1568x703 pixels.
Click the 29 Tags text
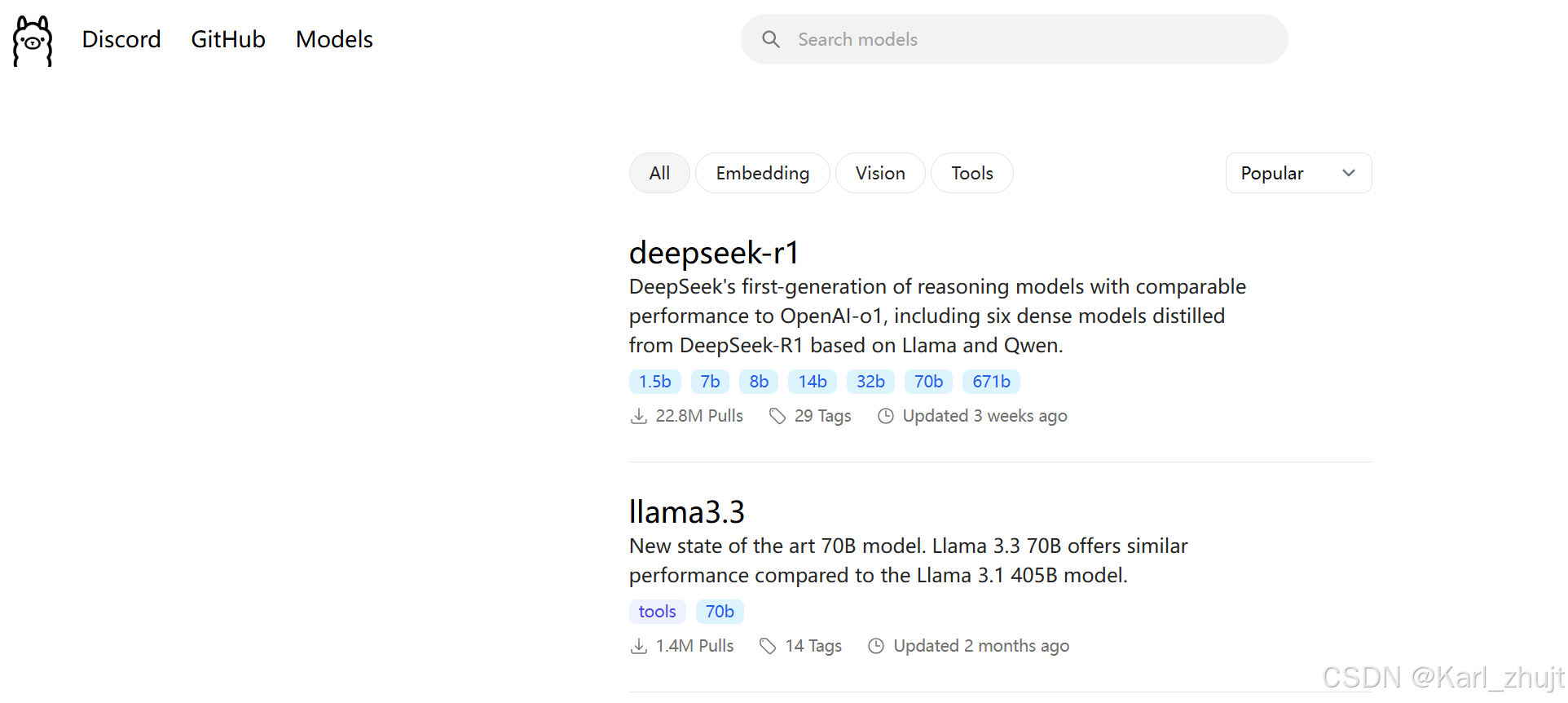point(822,416)
